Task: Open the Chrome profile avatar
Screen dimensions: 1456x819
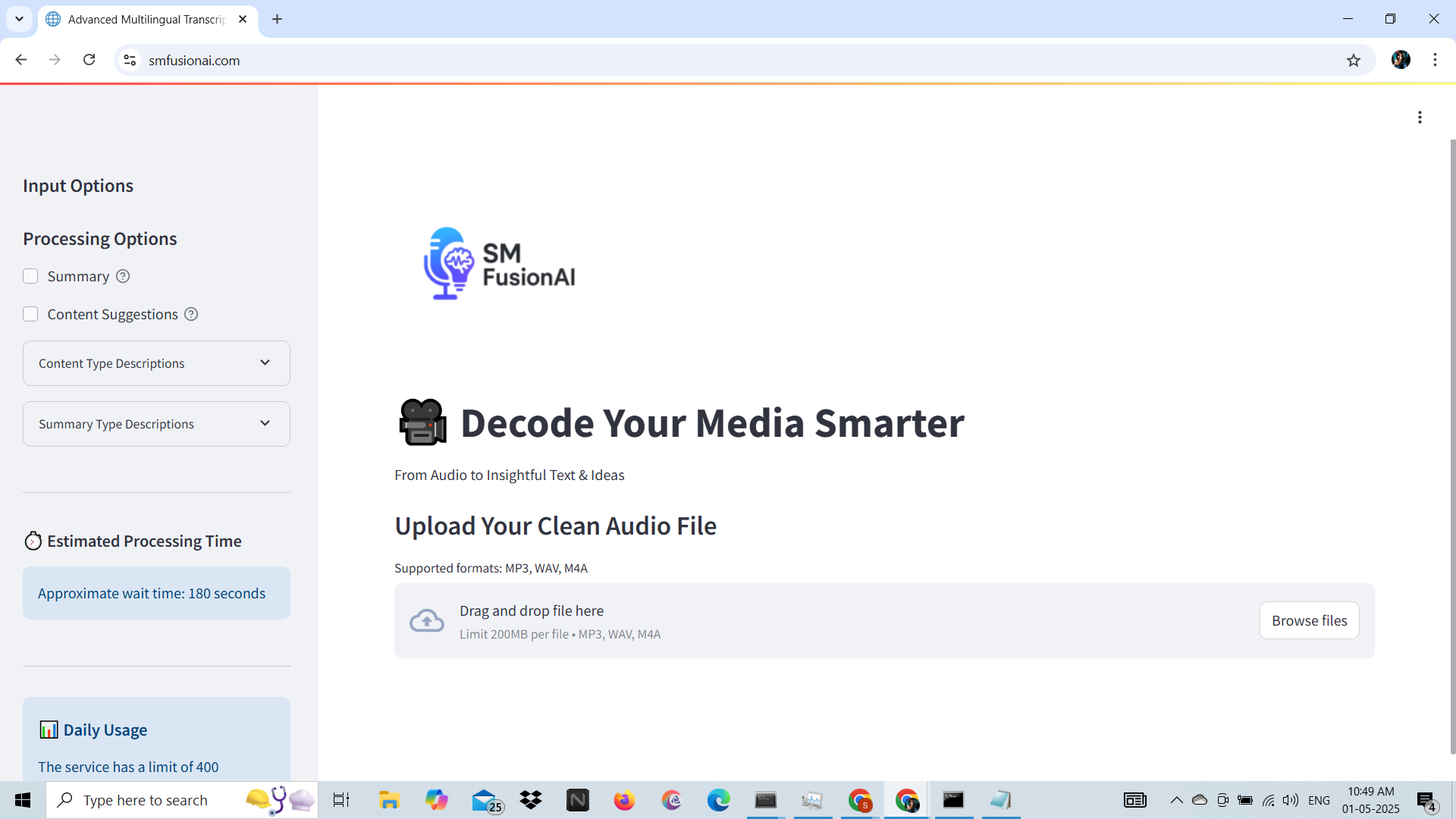Action: click(1401, 60)
